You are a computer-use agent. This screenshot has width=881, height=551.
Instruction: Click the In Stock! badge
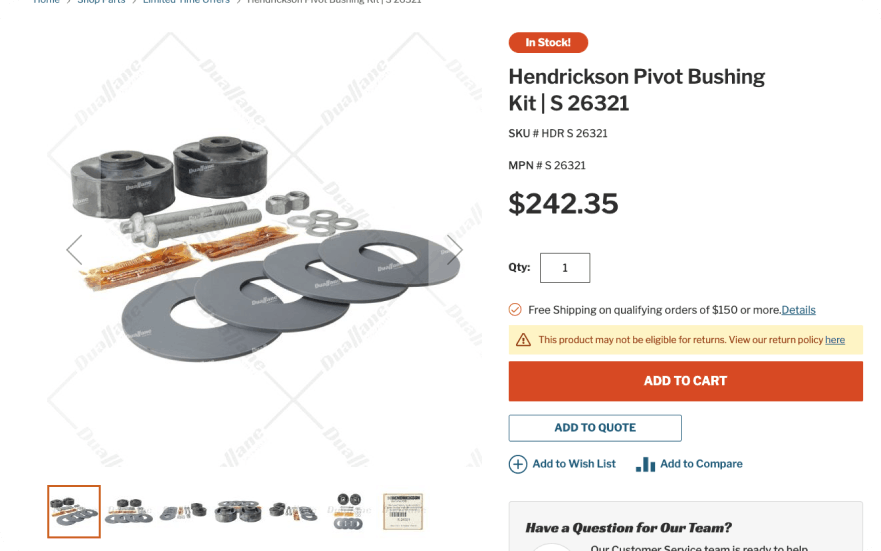(x=548, y=43)
